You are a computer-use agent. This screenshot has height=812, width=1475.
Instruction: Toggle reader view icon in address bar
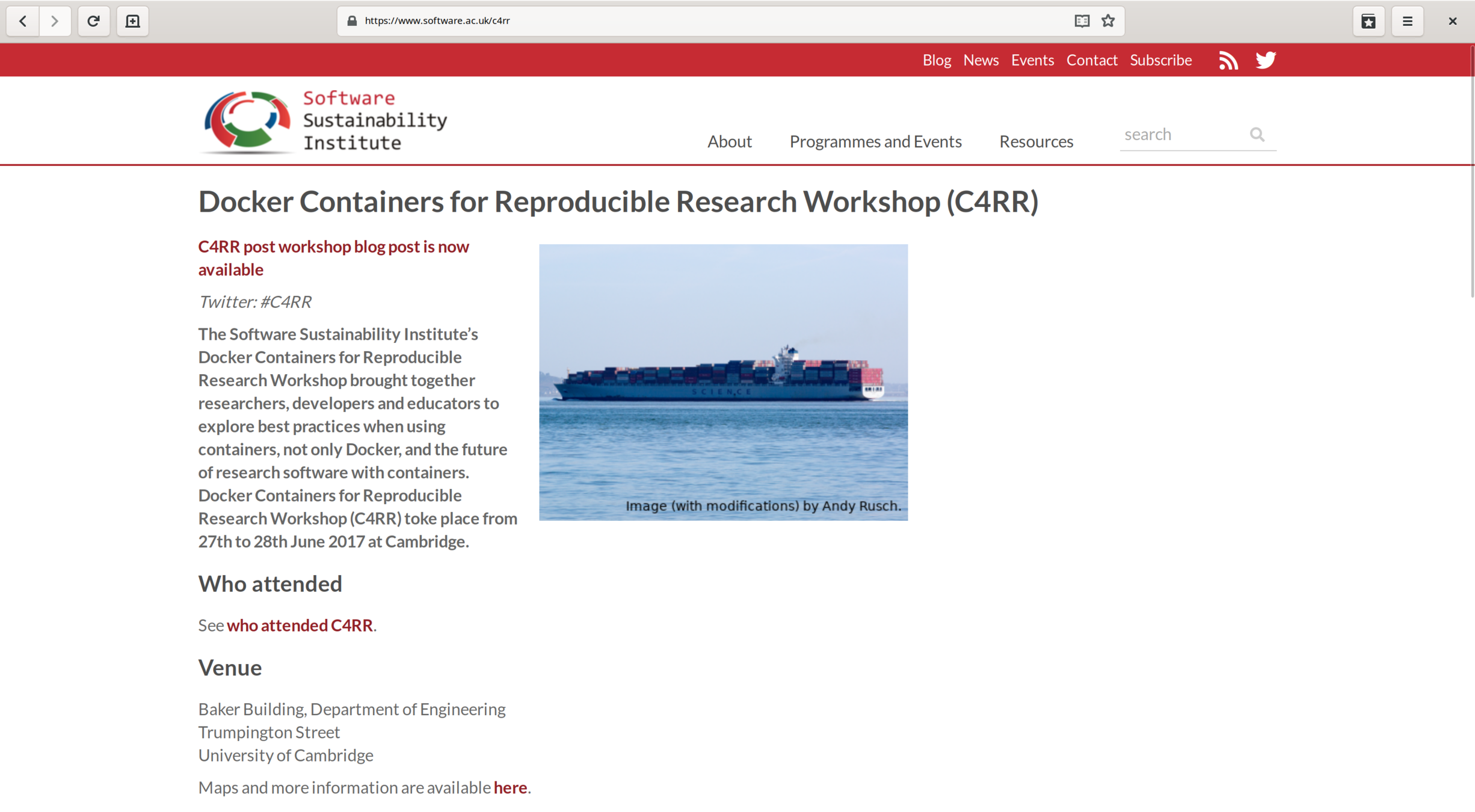click(x=1082, y=21)
